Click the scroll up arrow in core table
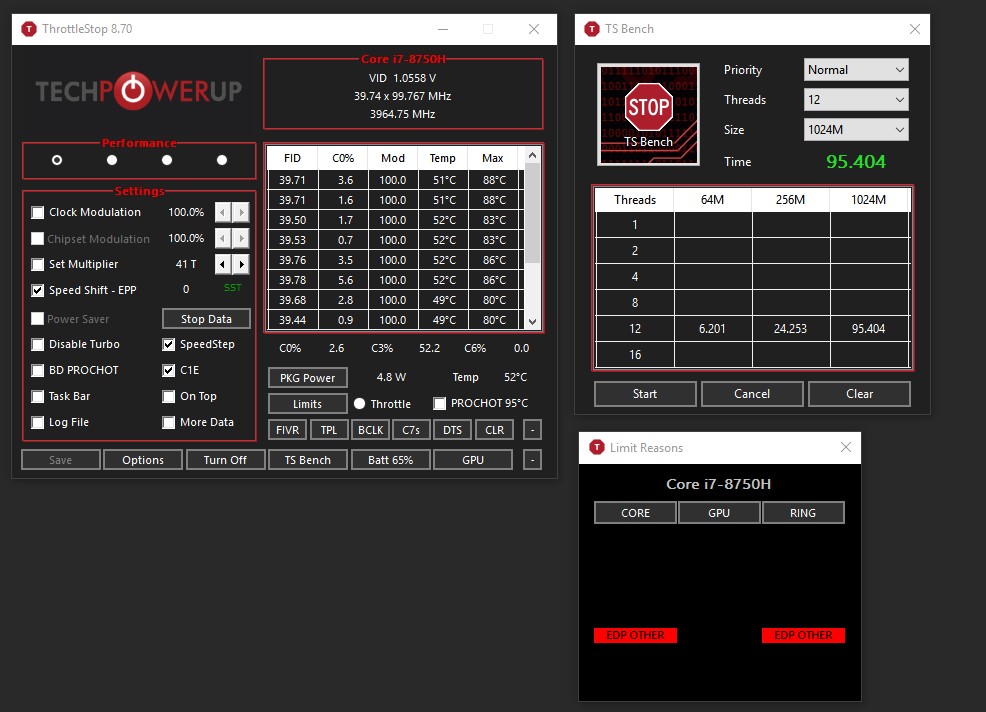Screen dimensions: 986x712 [x=533, y=155]
